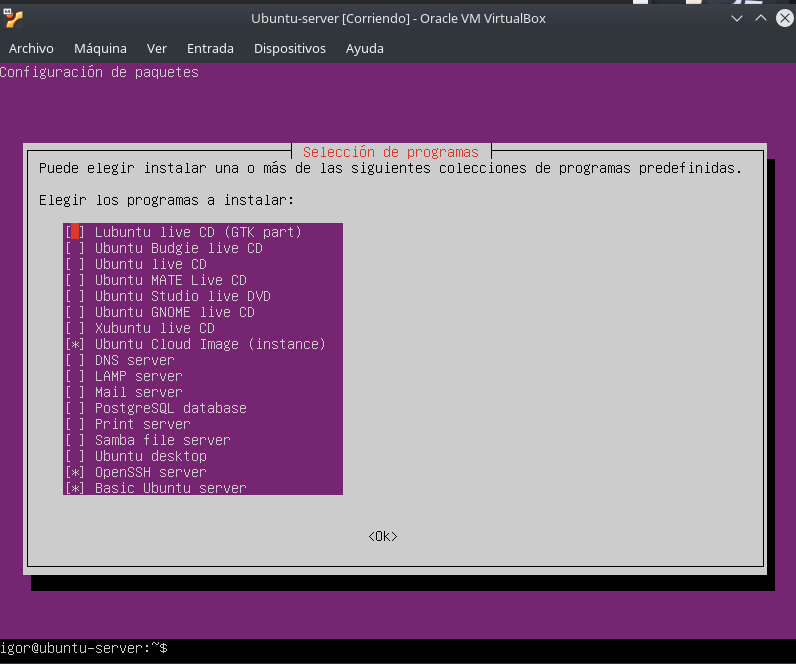This screenshot has width=796, height=664.
Task: Toggle the Ubuntu MATE Live CD checkbox
Action: pos(75,280)
